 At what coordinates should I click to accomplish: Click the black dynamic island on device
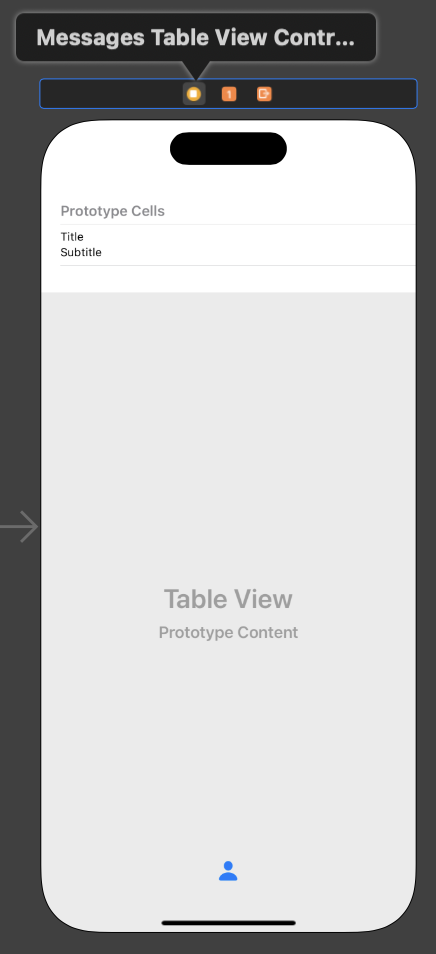pos(228,148)
